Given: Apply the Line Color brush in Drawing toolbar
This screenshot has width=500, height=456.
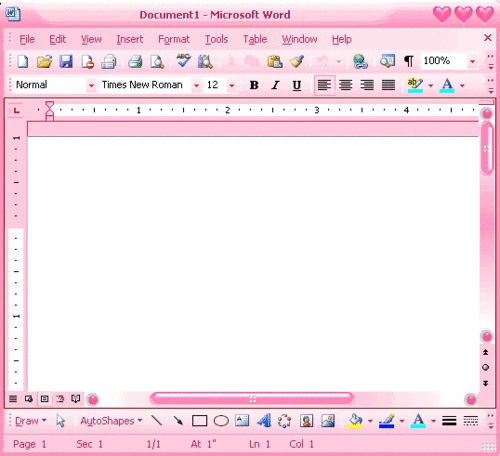Looking at the screenshot, I should (x=387, y=421).
